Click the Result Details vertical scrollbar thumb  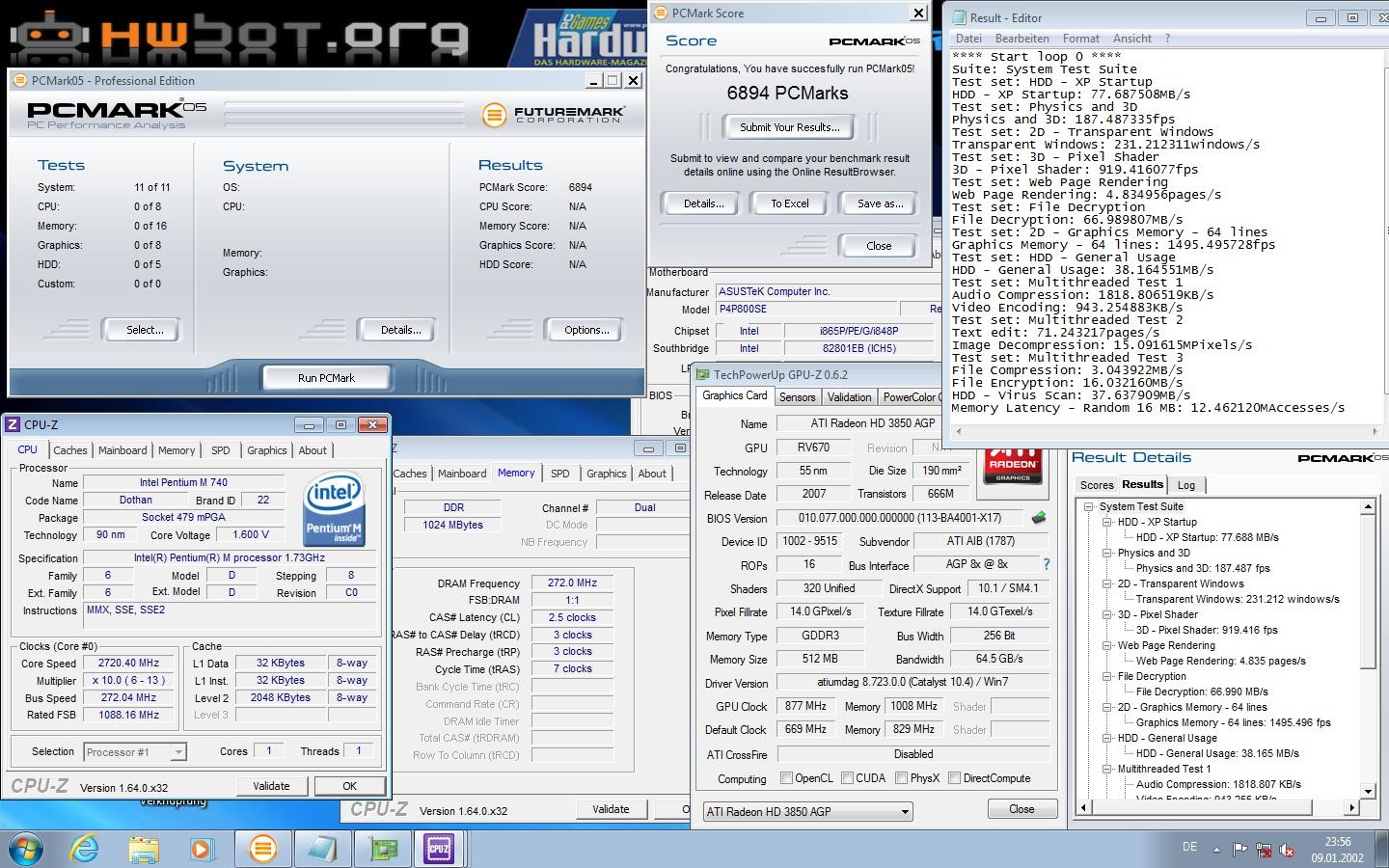tap(1368, 591)
